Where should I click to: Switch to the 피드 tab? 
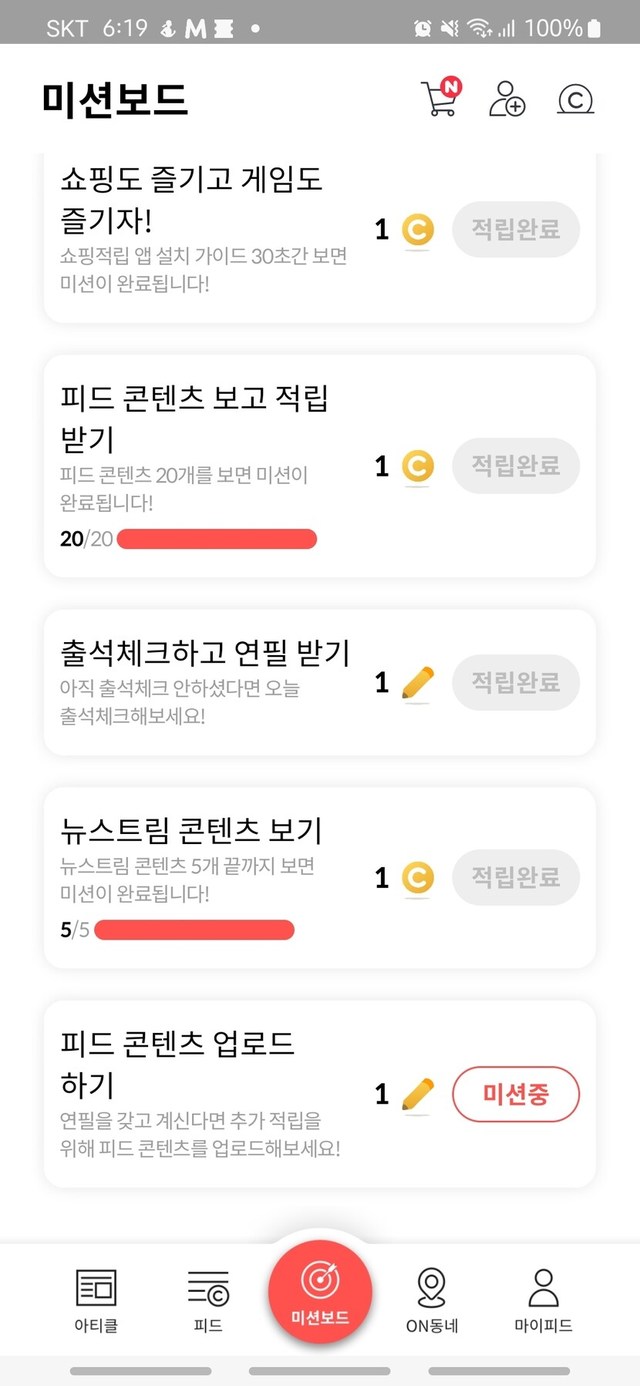(208, 1299)
